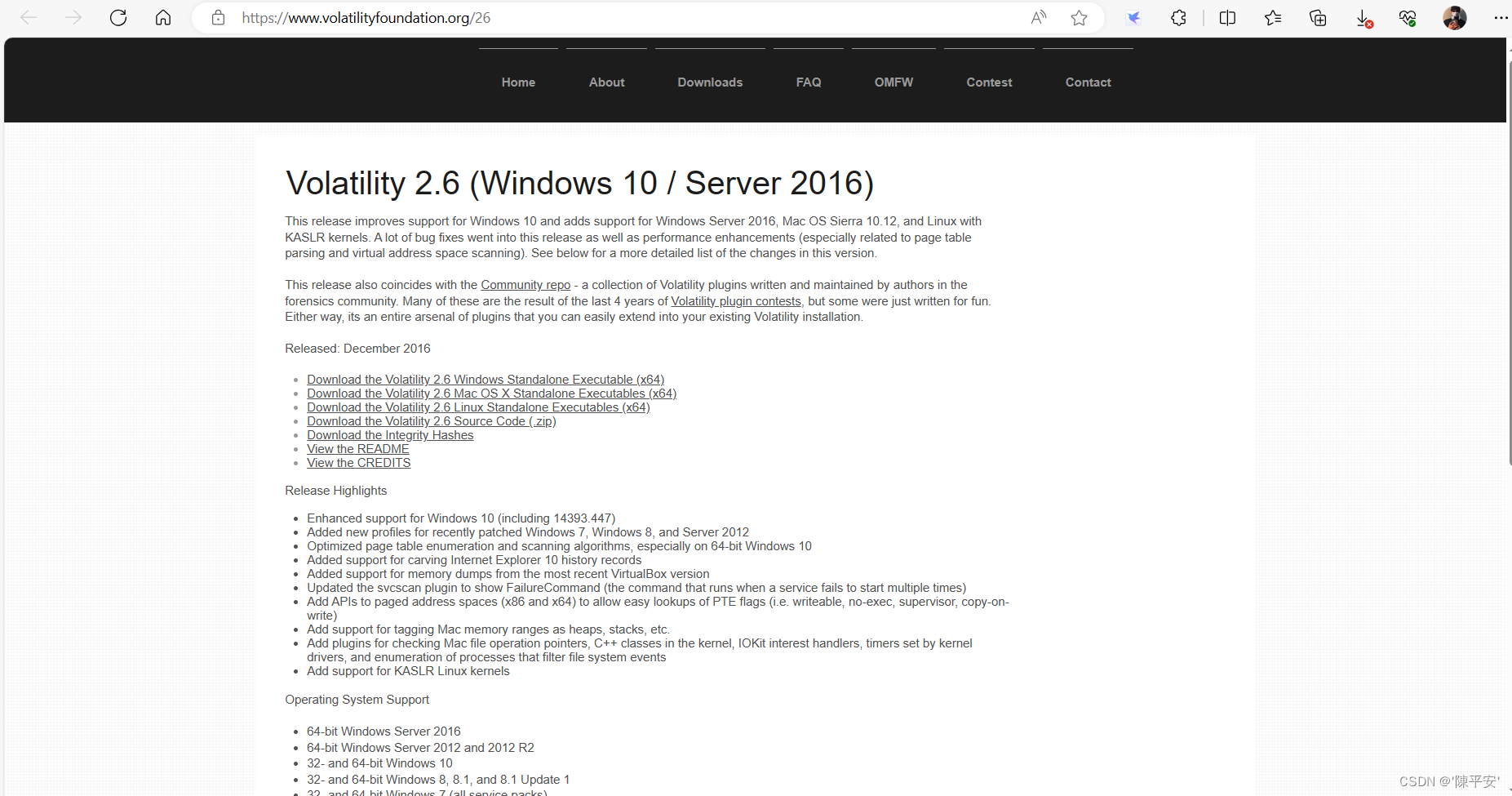Click the Refresh page icon
The image size is (1512, 796).
pos(118,17)
